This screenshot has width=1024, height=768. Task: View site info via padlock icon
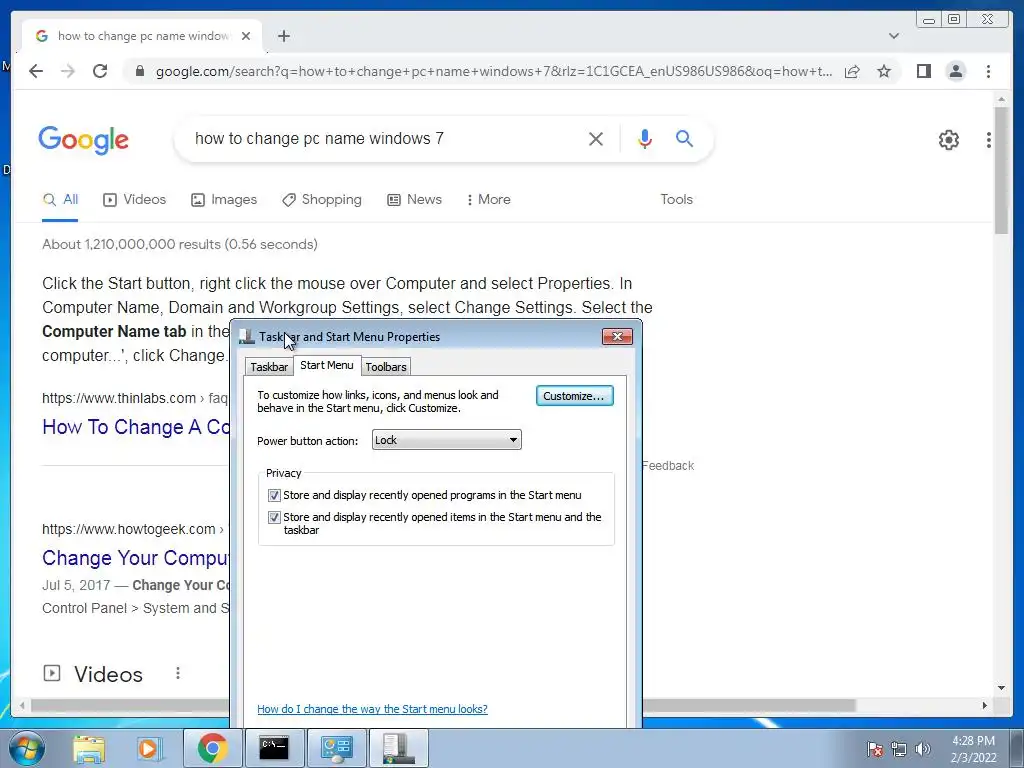point(139,71)
